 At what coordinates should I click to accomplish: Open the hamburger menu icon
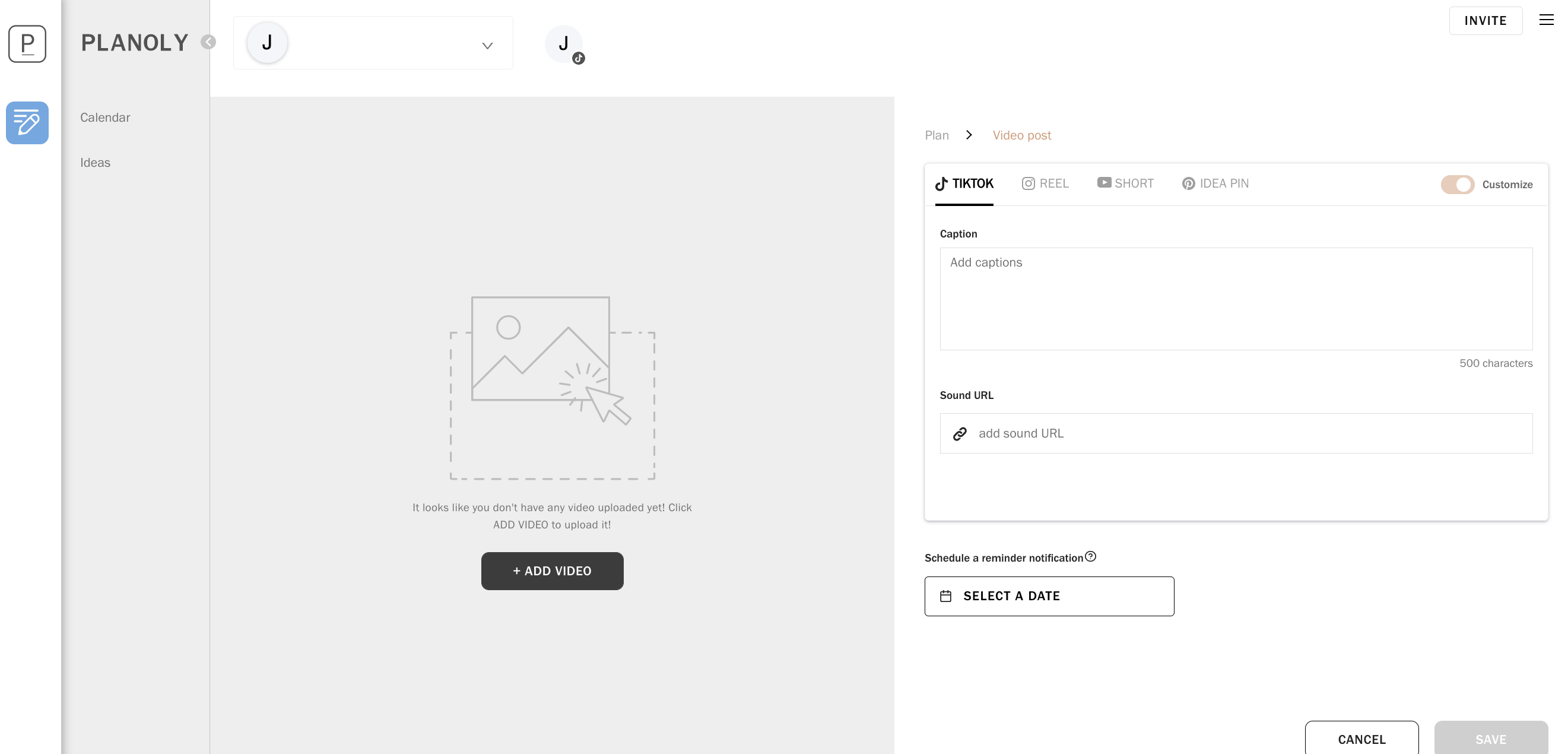(x=1546, y=20)
